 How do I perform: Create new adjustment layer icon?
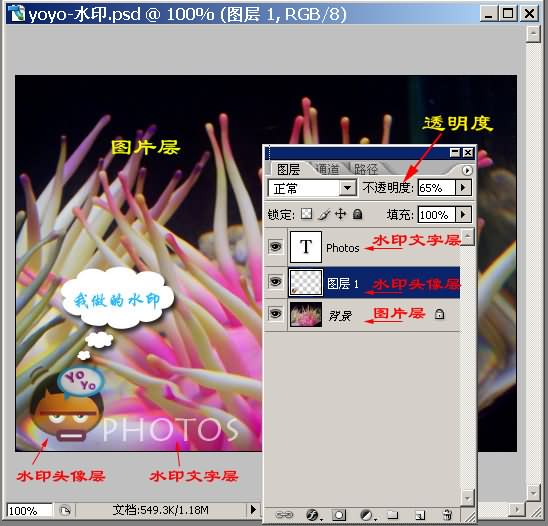367,515
